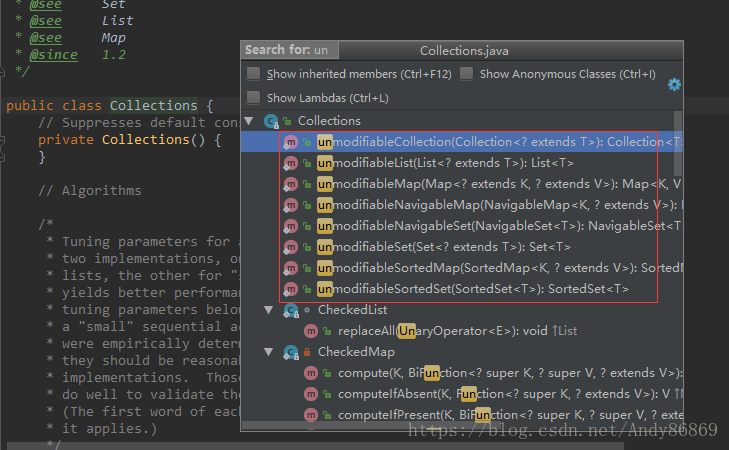Click method icon beside unmodifiableCollection

point(291,142)
